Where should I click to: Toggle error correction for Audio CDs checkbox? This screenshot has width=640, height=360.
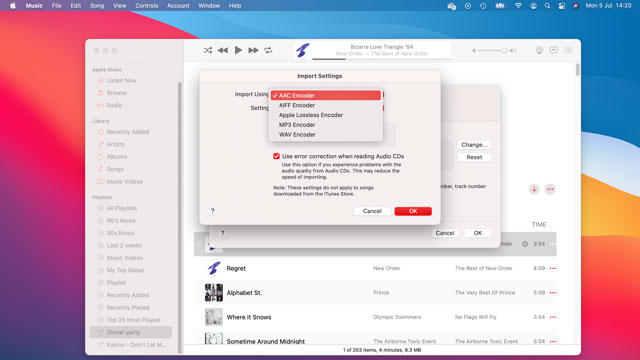pos(276,156)
